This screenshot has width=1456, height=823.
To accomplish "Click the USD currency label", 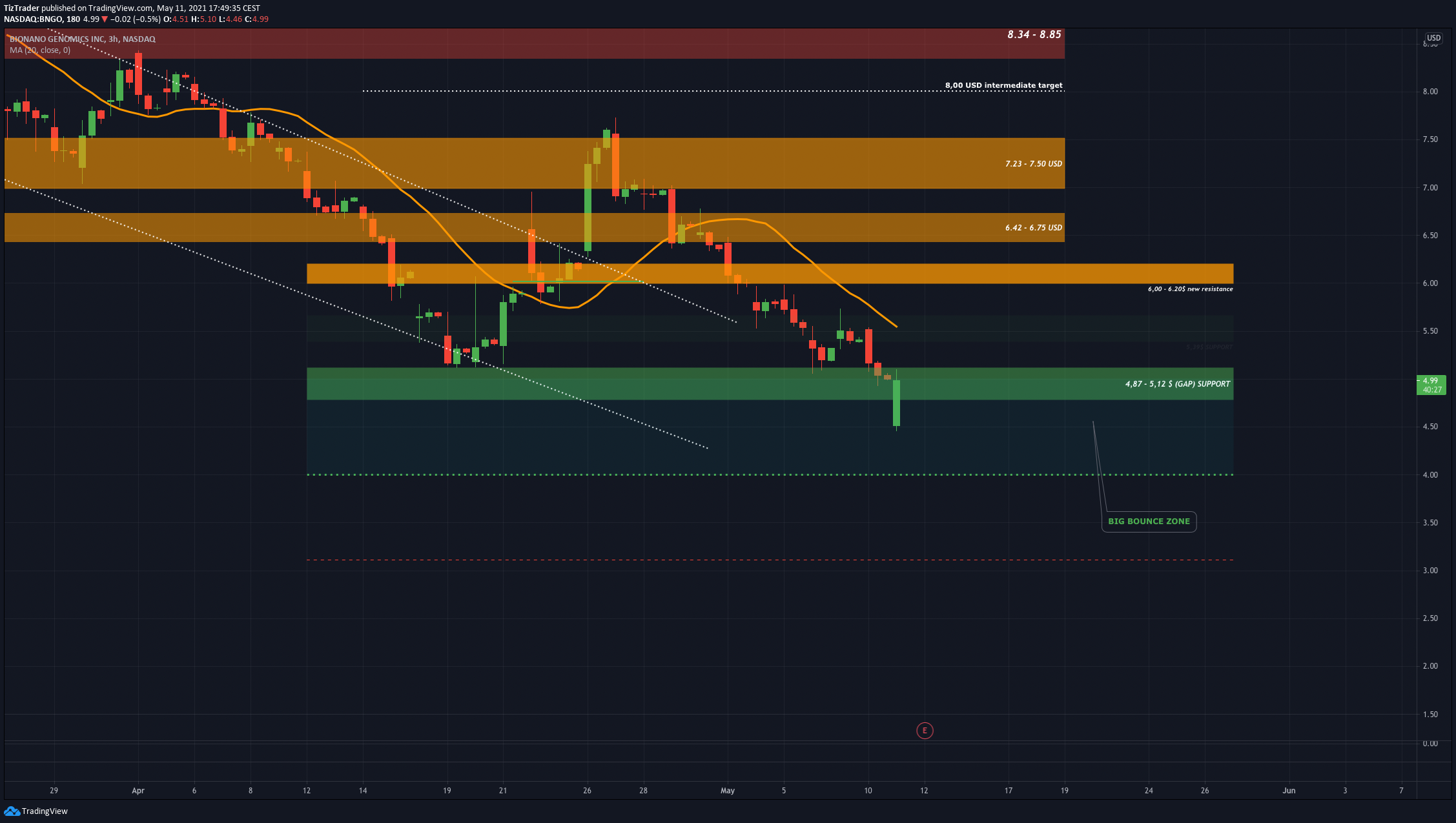I will click(1433, 38).
